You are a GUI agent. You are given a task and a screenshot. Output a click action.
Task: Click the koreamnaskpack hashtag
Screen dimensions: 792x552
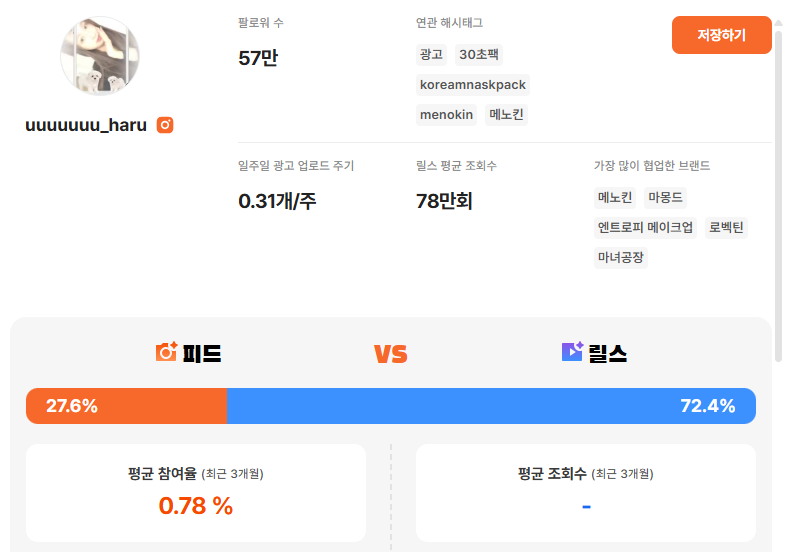pos(472,85)
